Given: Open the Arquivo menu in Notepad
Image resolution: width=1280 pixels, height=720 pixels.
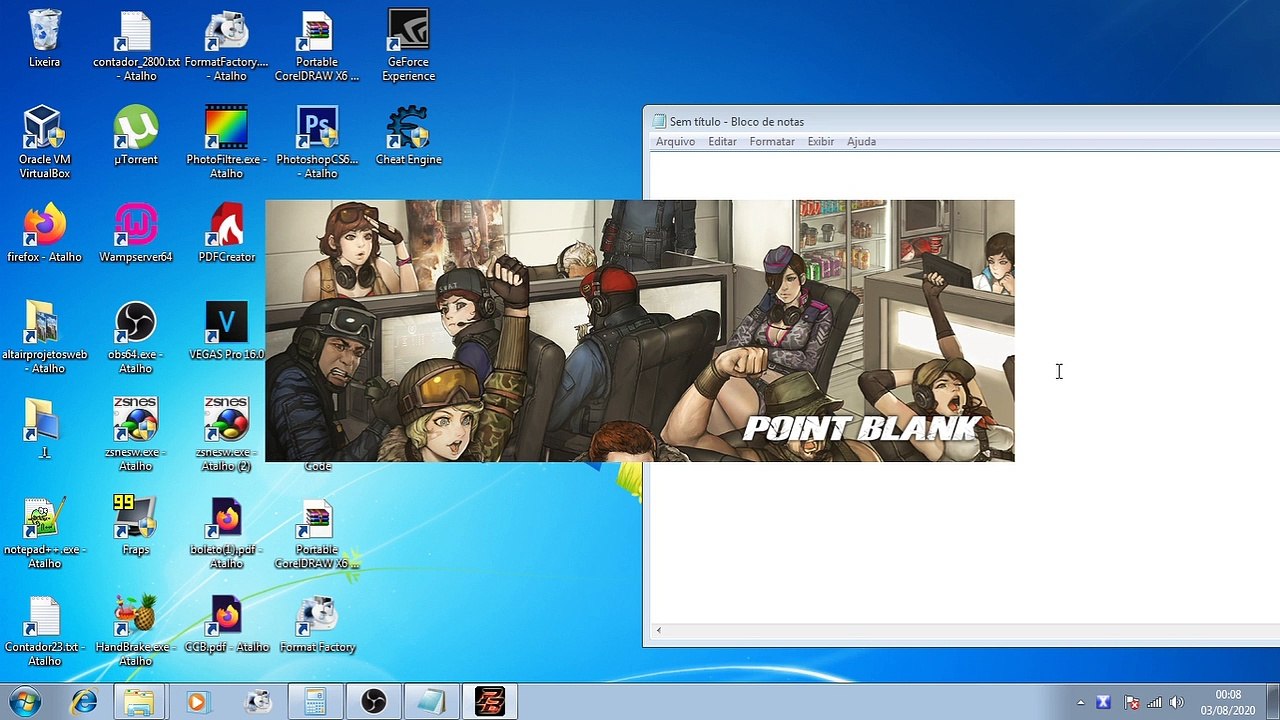Looking at the screenshot, I should point(675,142).
